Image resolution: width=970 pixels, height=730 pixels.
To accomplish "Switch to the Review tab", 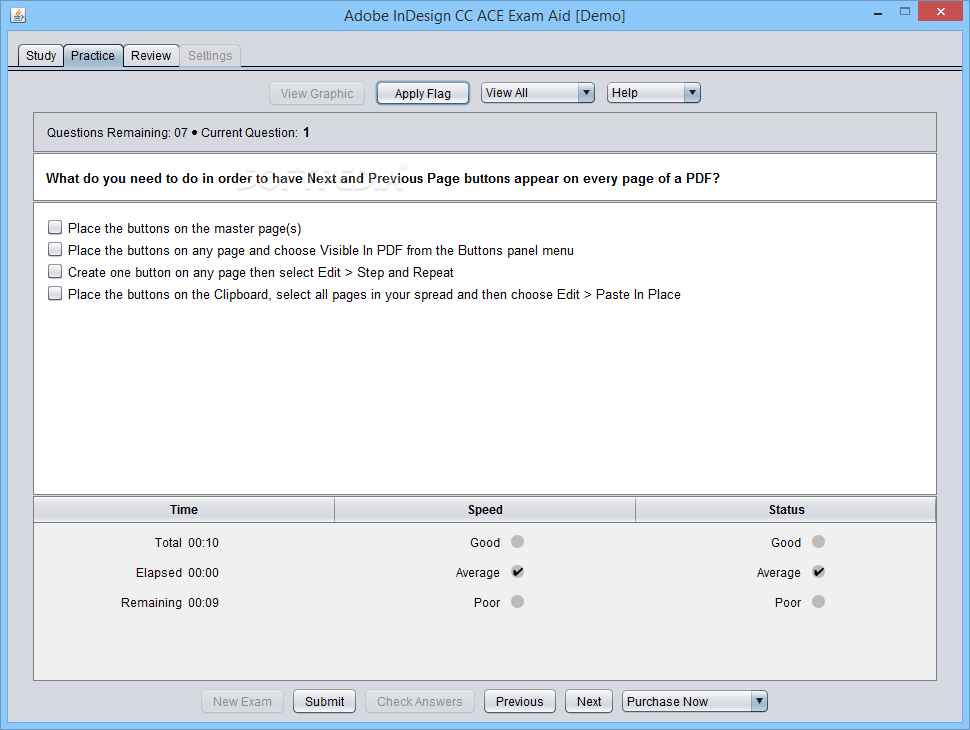I will pos(151,56).
